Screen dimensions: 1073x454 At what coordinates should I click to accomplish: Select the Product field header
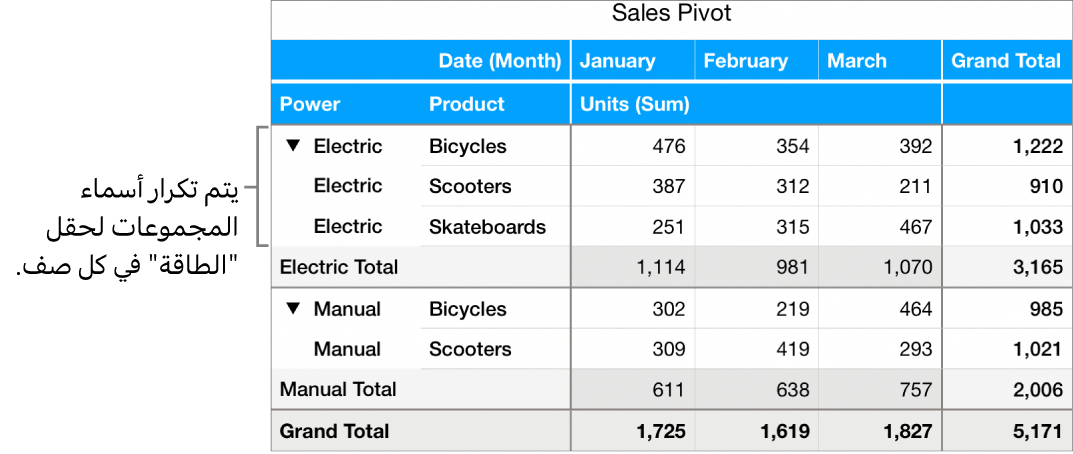tap(467, 104)
